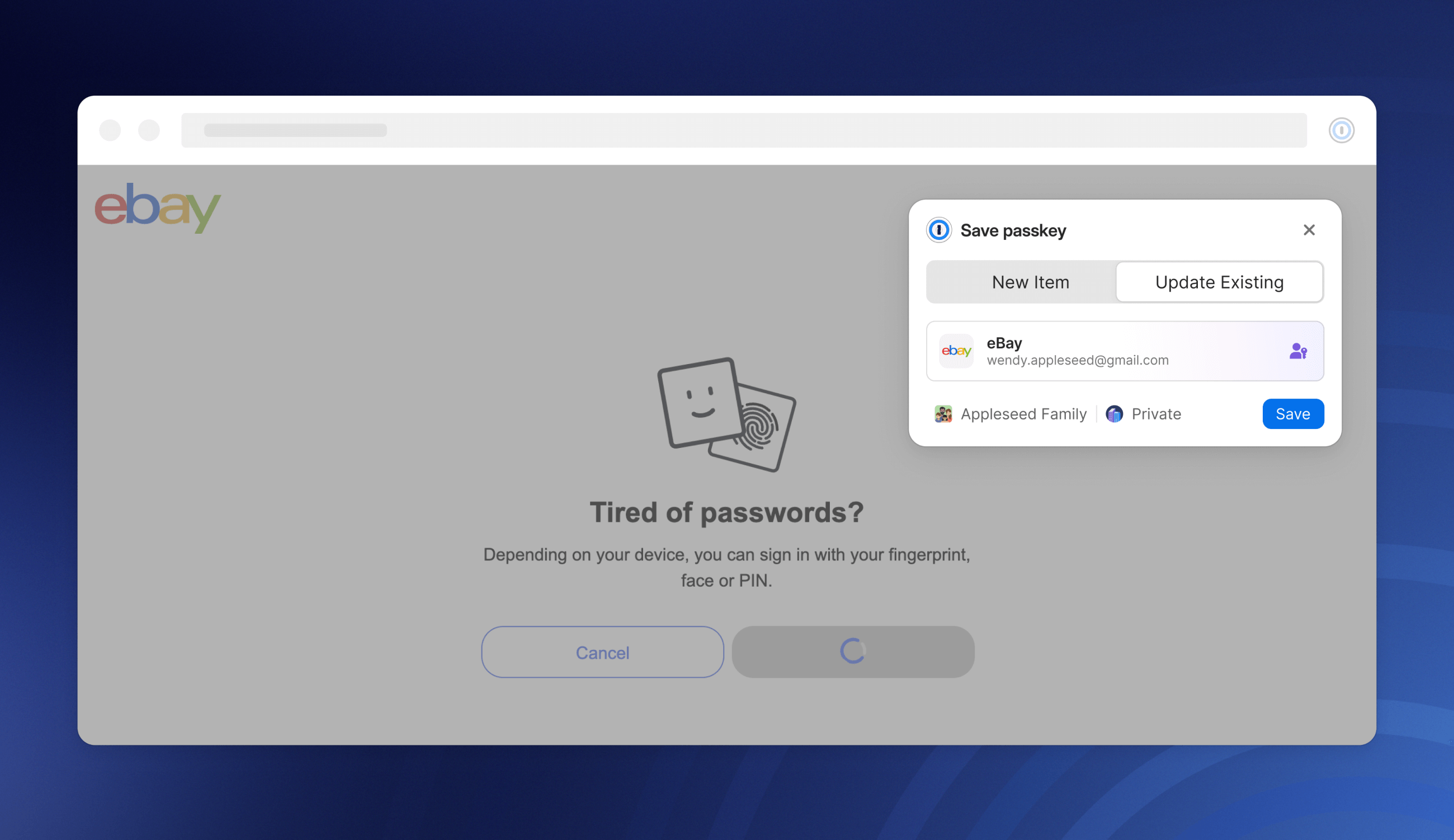Image resolution: width=1454 pixels, height=840 pixels.
Task: Click the Appleseed Family vault icon
Action: tap(941, 413)
